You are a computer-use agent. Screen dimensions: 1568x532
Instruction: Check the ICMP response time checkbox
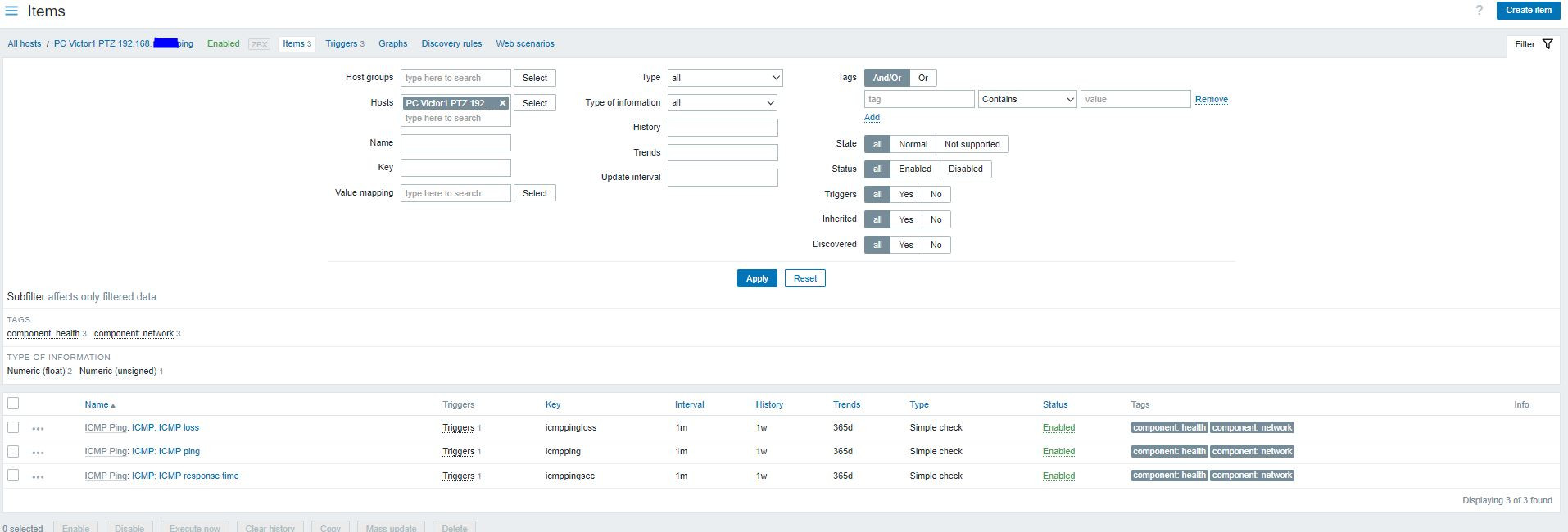(x=13, y=475)
